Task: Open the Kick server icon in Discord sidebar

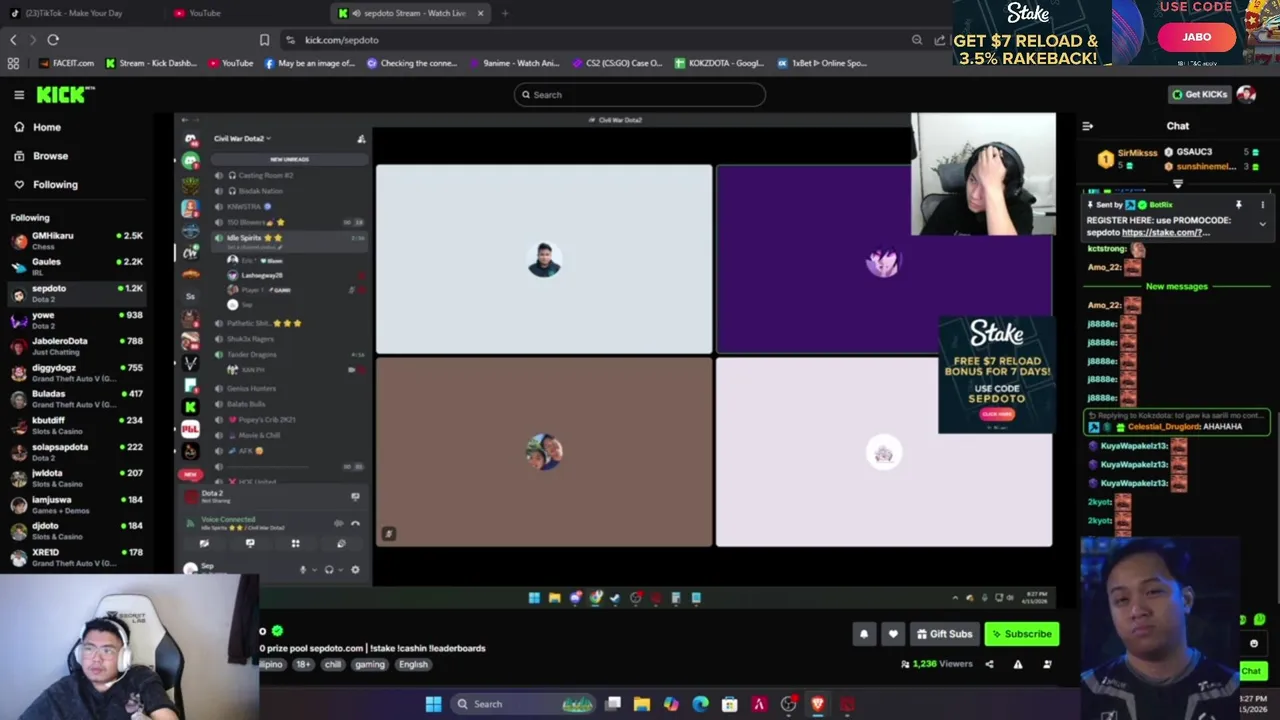Action: (190, 407)
